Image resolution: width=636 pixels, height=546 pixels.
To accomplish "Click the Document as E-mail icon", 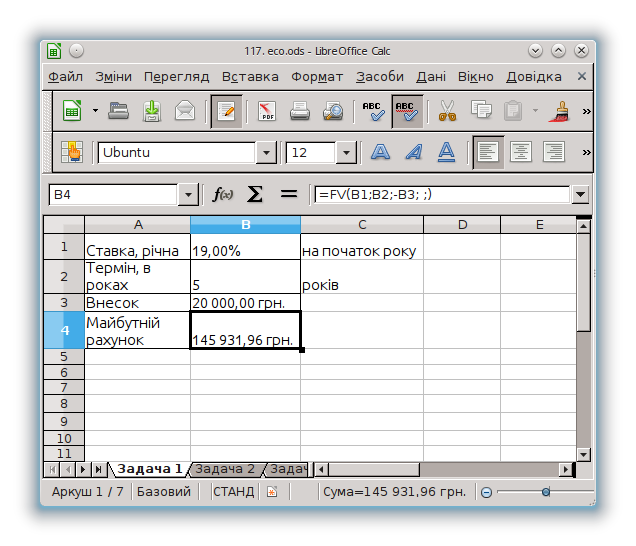I will coord(185,111).
